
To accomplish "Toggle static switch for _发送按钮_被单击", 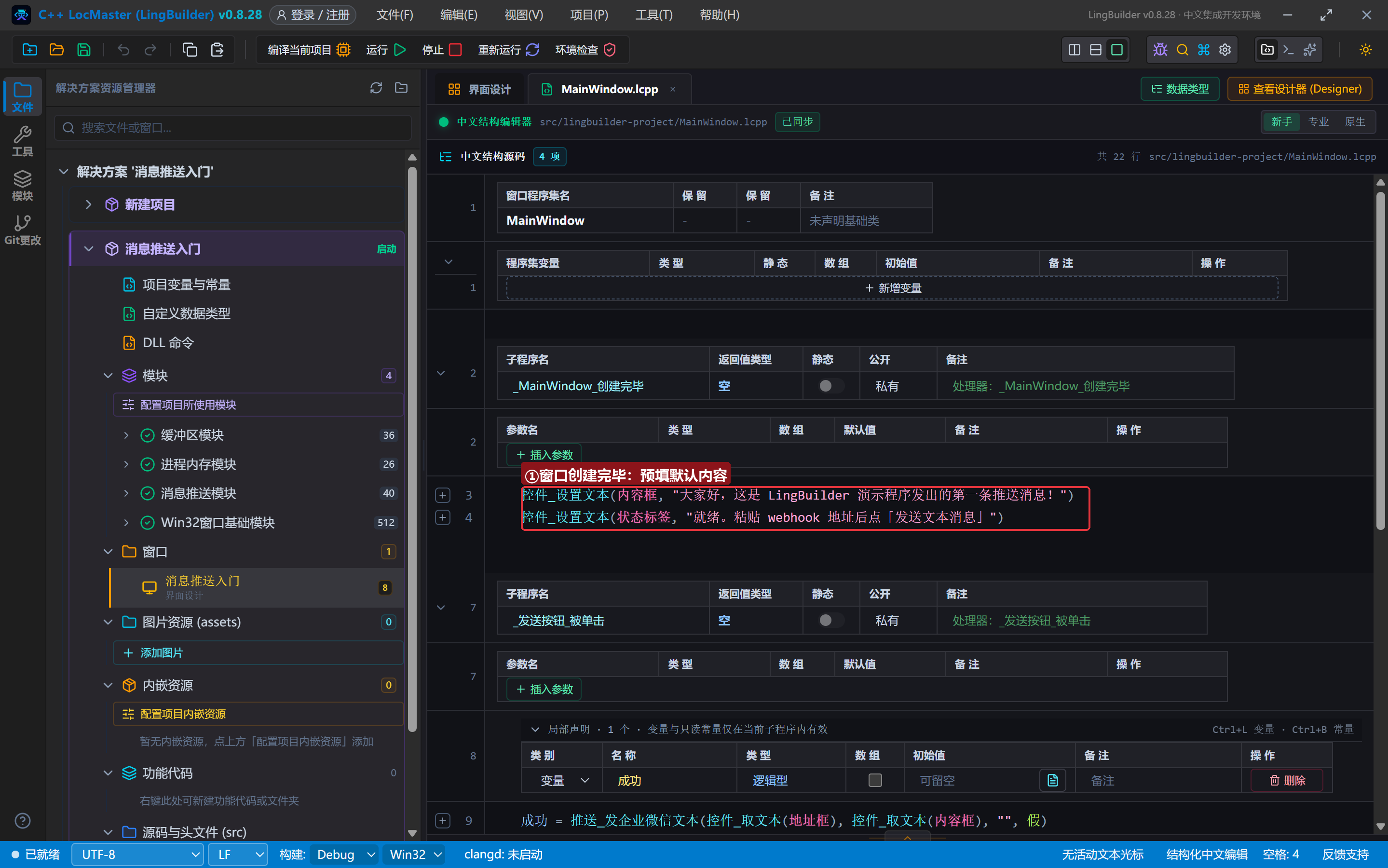I will (830, 620).
